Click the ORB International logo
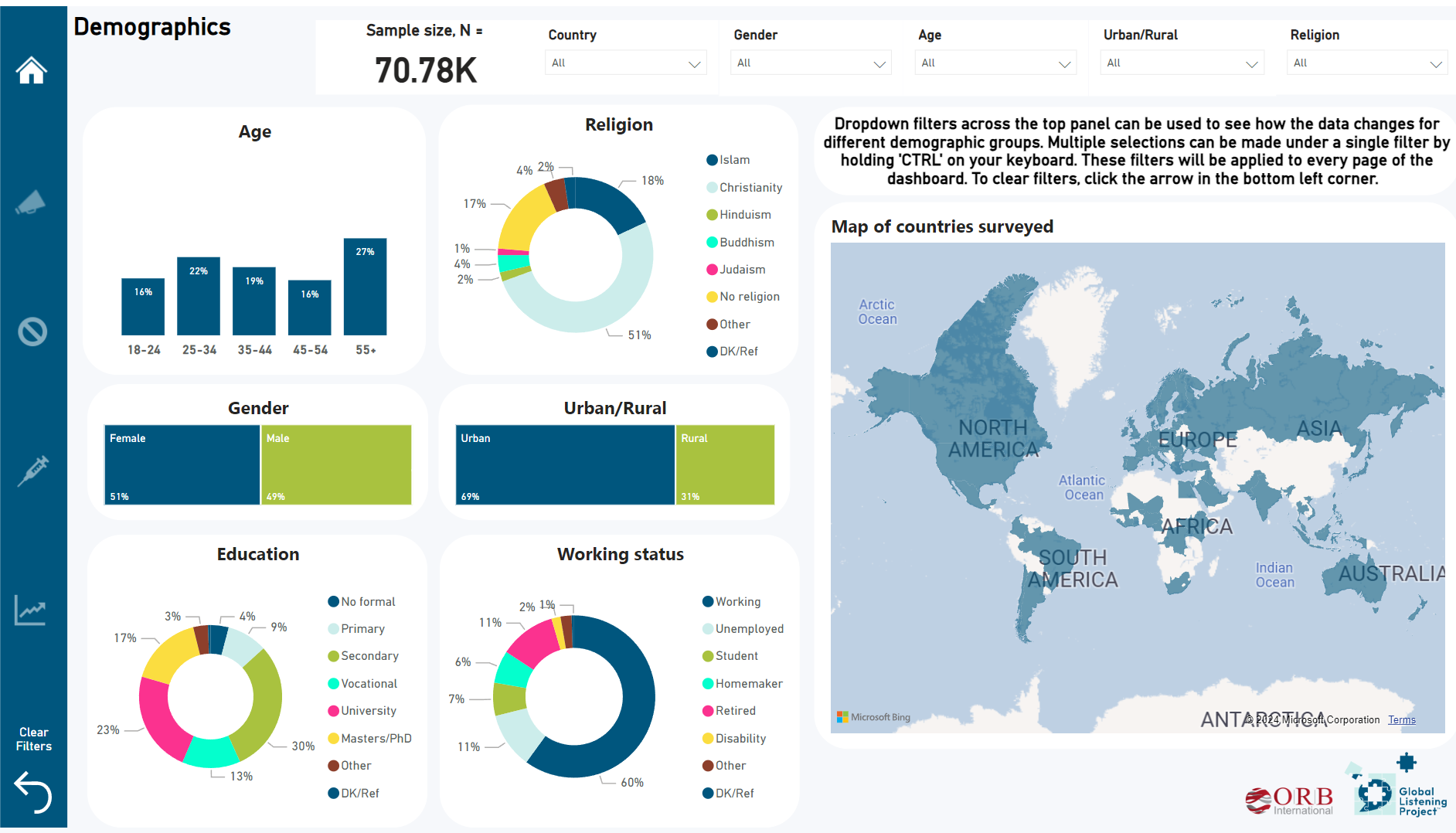1456x833 pixels. (1289, 800)
